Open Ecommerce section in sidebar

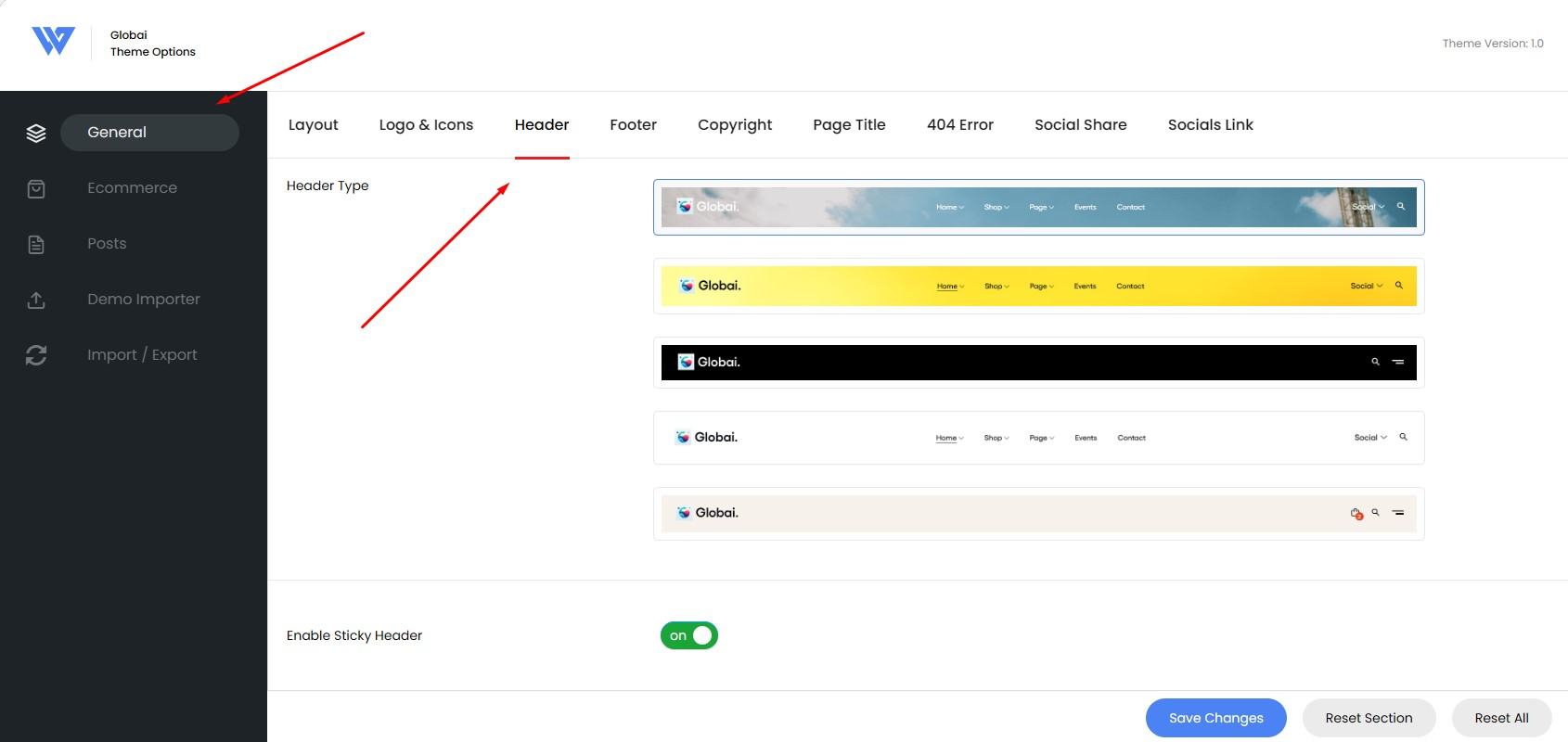pos(132,188)
